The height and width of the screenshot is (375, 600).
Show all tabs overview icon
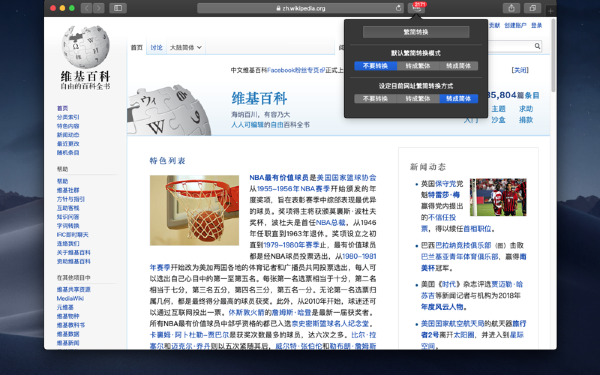pyautogui.click(x=532, y=8)
